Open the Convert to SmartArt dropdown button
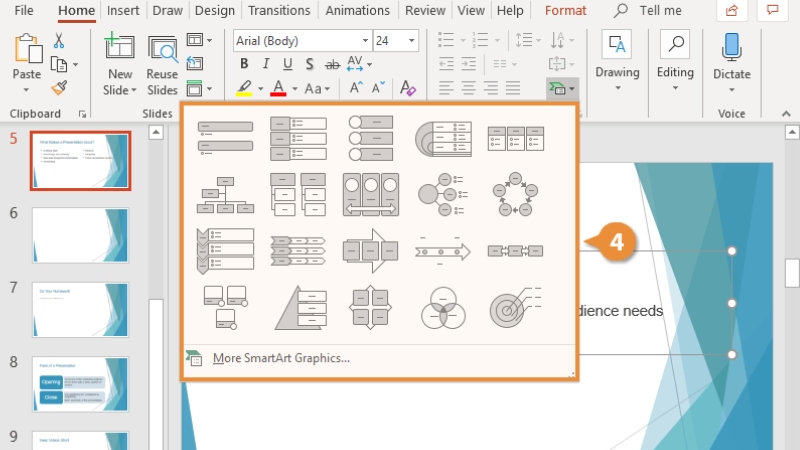The image size is (800, 450). pos(562,89)
